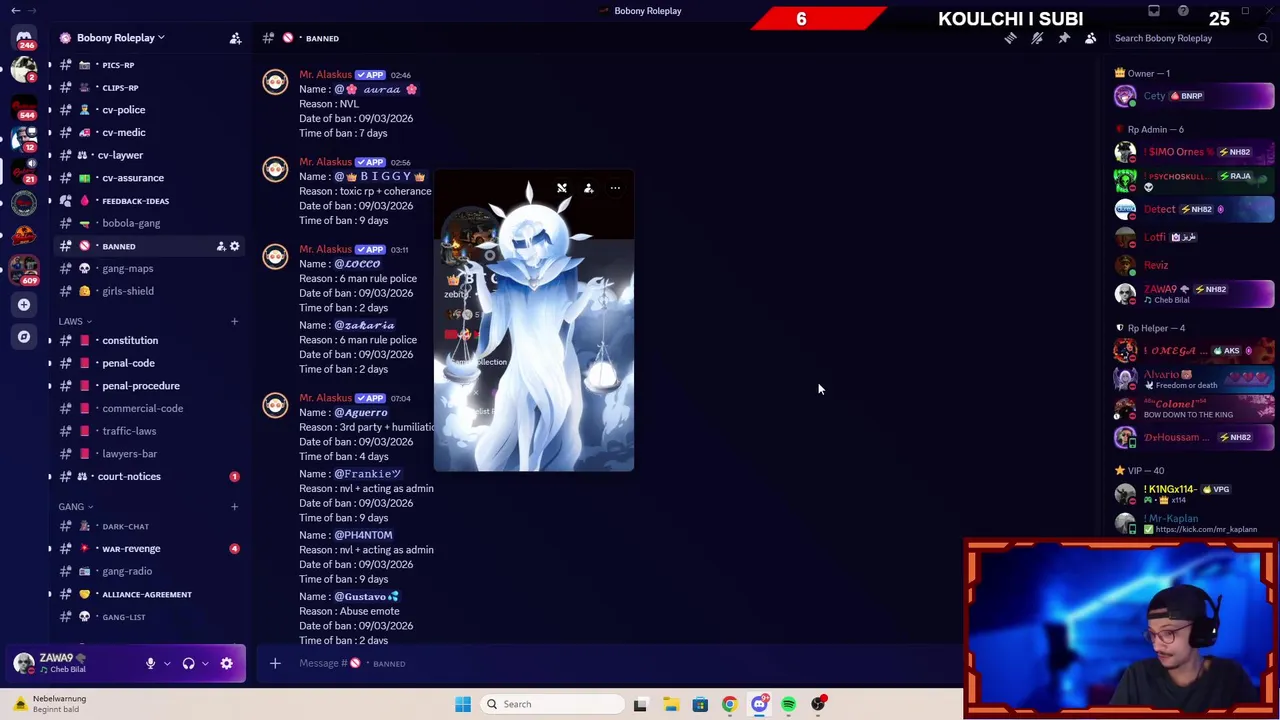Image resolution: width=1280 pixels, height=720 pixels.
Task: Click the @PH4NTOM mention
Action: (363, 535)
